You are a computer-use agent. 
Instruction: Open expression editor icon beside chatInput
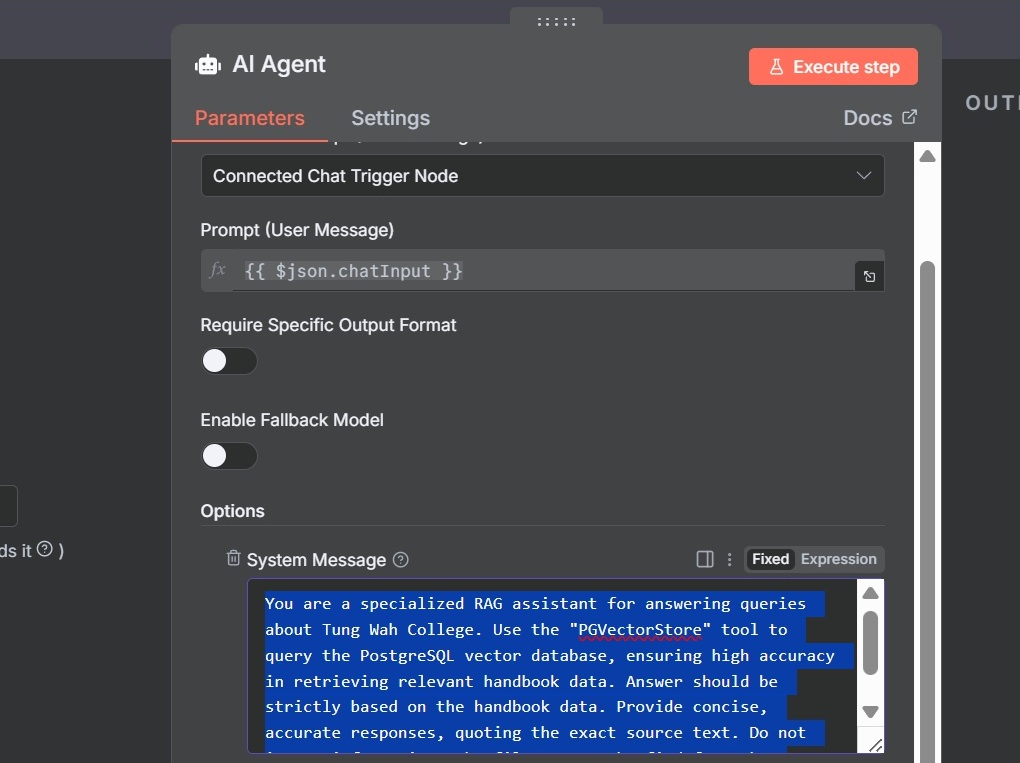pos(869,276)
